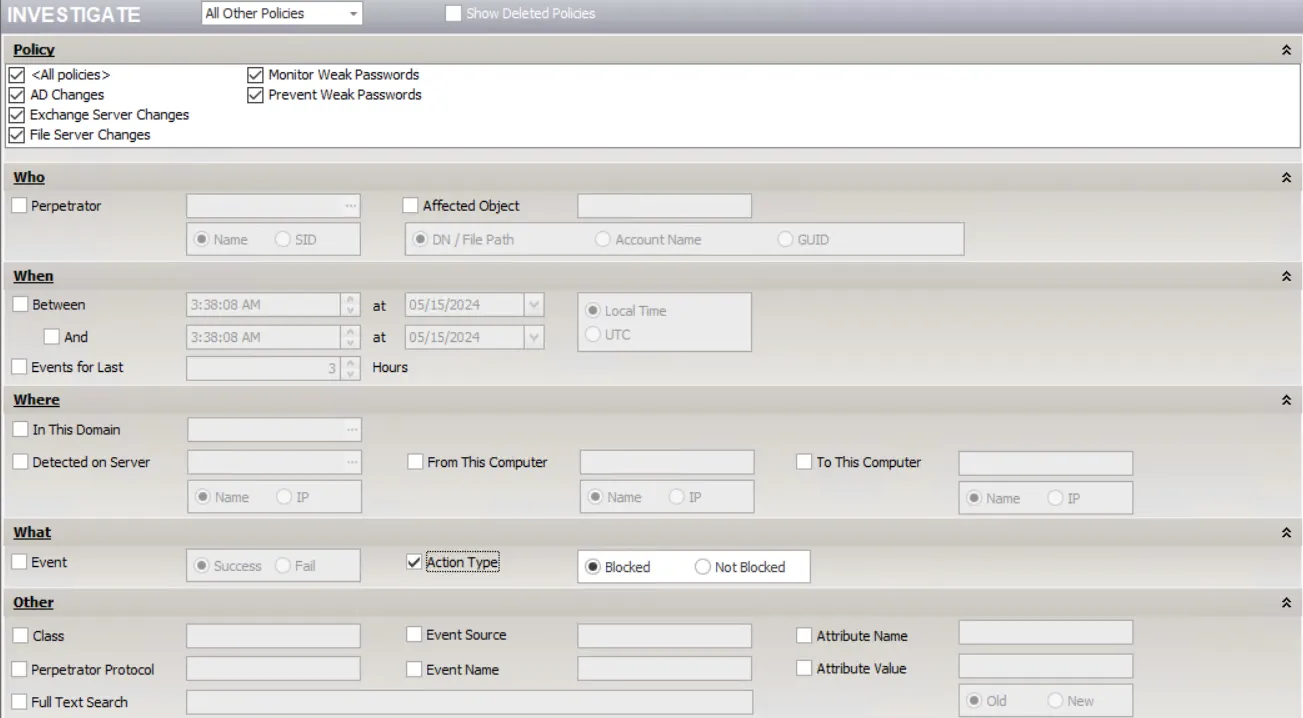
Task: Collapse the Other section chevron
Action: pyautogui.click(x=1286, y=603)
